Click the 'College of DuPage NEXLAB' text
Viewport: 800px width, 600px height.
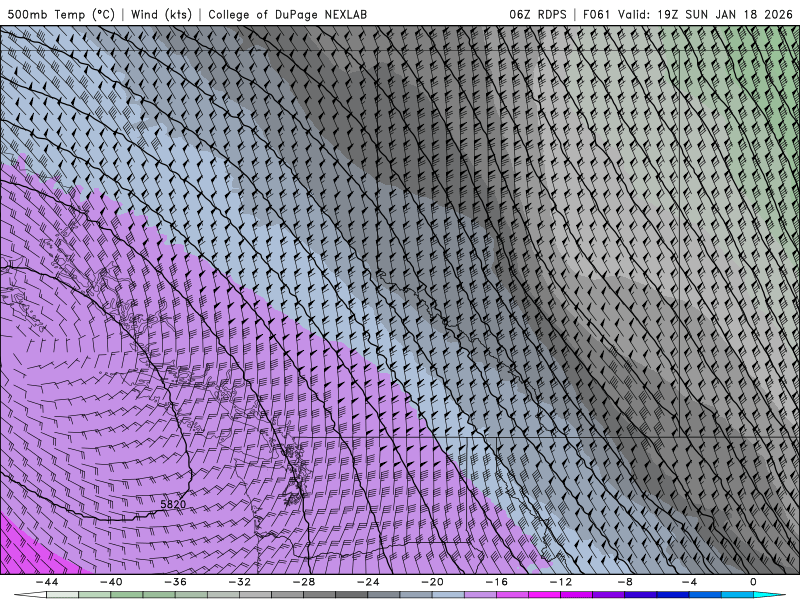tap(287, 14)
